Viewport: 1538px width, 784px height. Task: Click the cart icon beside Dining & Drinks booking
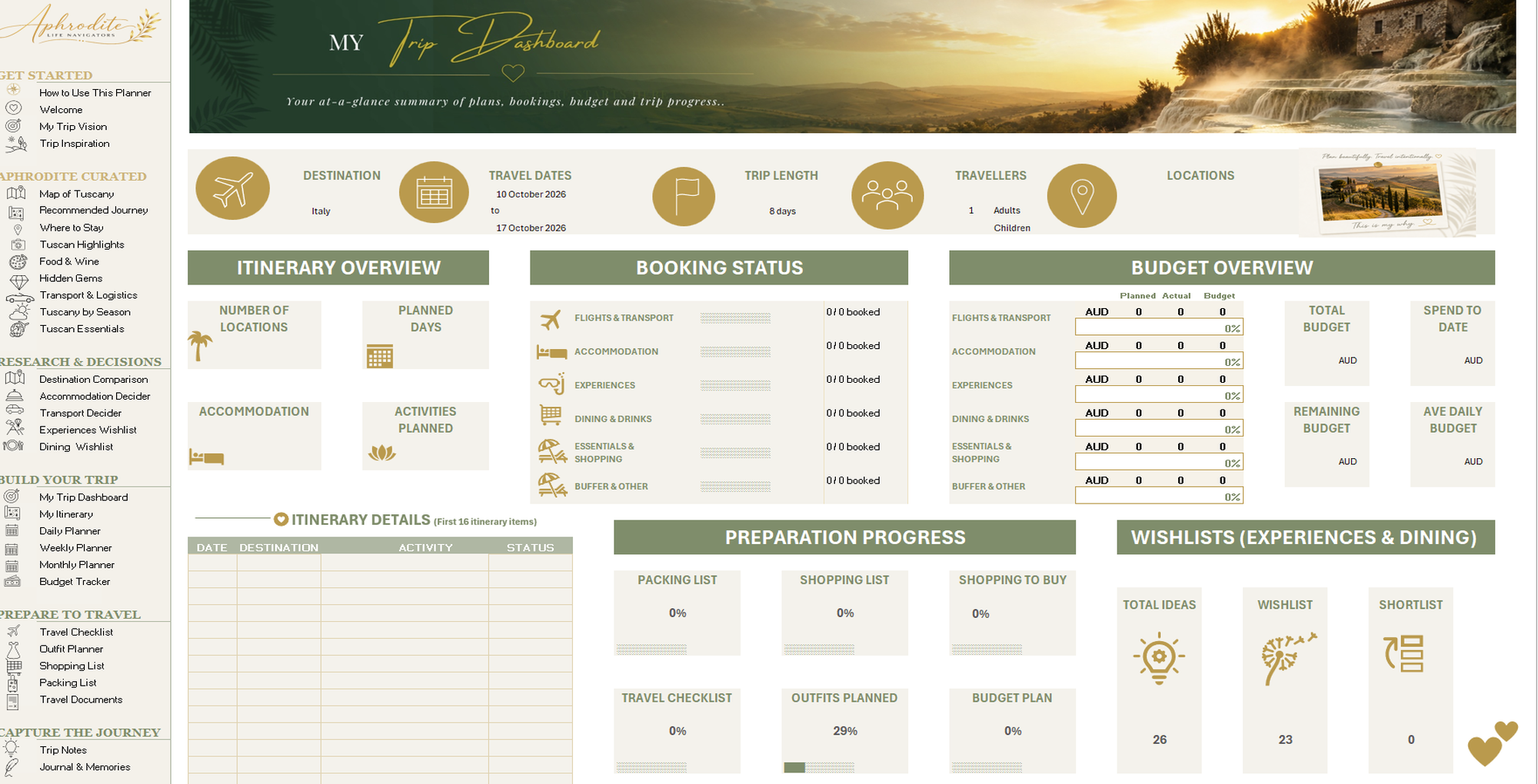[551, 415]
